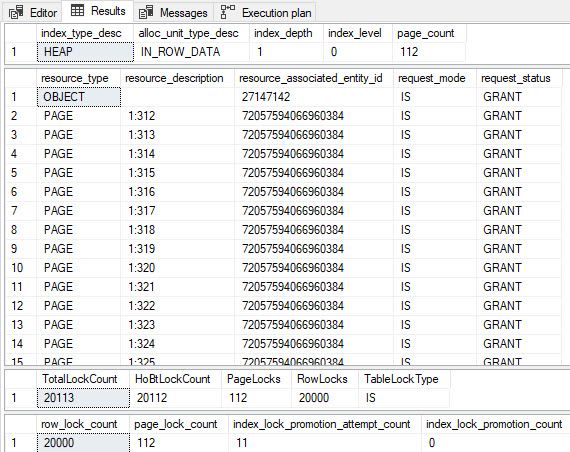
Task: Click the index_lock_promotion_count column header
Action: tap(495, 424)
